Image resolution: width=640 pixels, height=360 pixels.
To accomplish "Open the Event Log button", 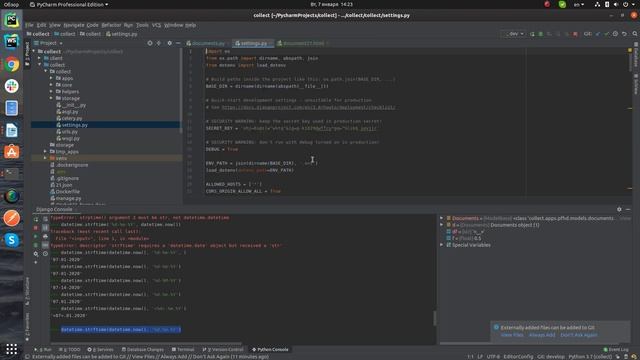I will [616, 349].
